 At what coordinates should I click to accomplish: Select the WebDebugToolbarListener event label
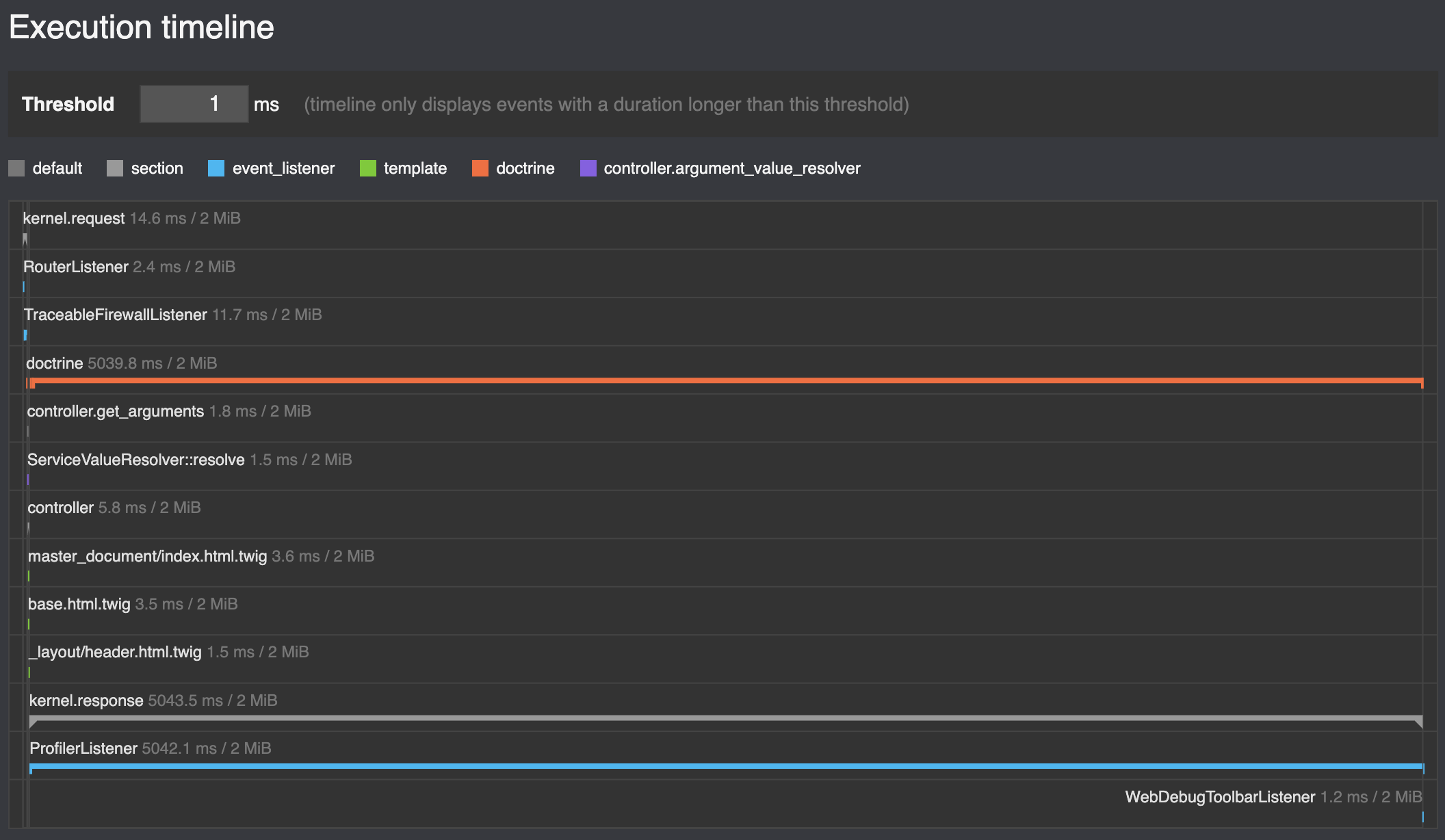click(x=1221, y=797)
